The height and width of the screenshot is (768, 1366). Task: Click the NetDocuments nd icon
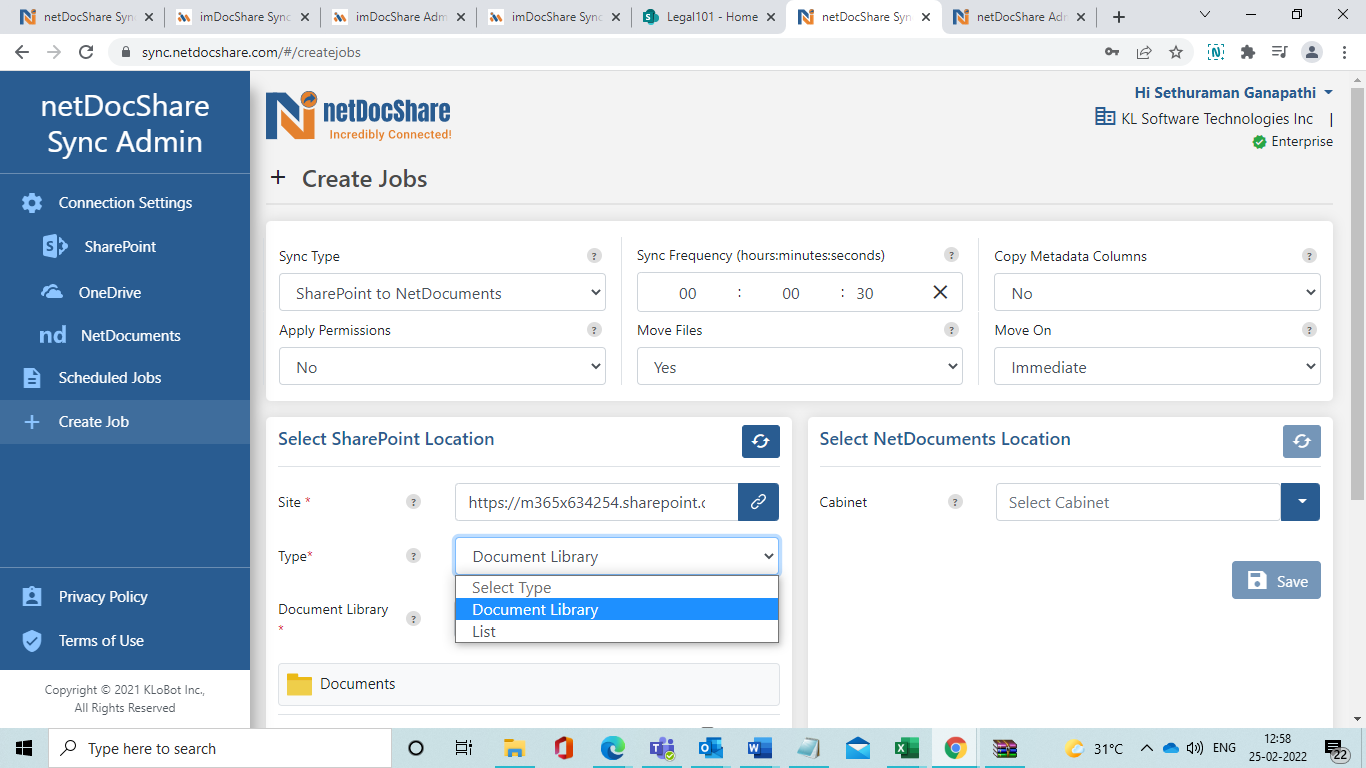click(52, 335)
